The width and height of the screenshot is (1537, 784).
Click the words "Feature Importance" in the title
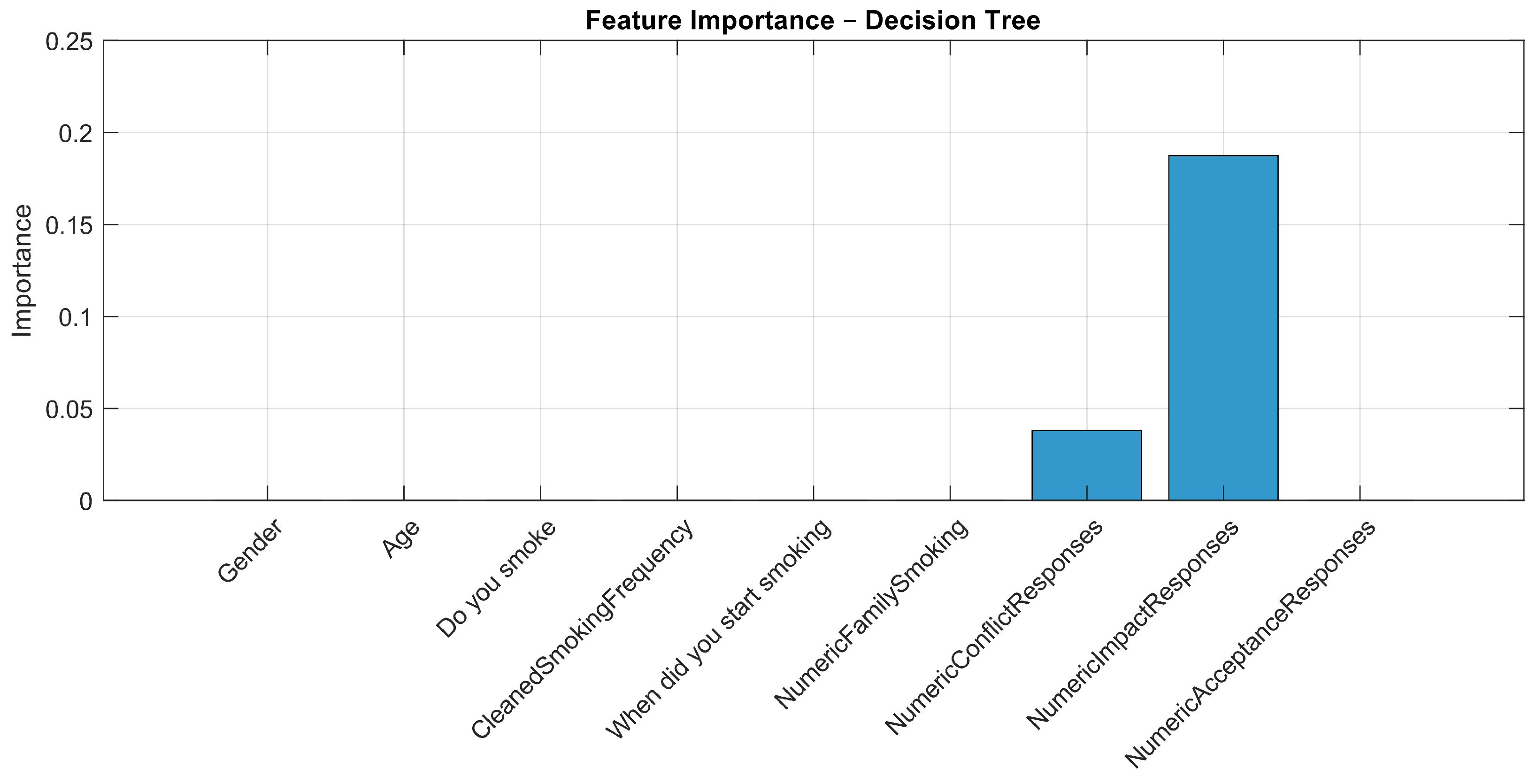pos(709,20)
